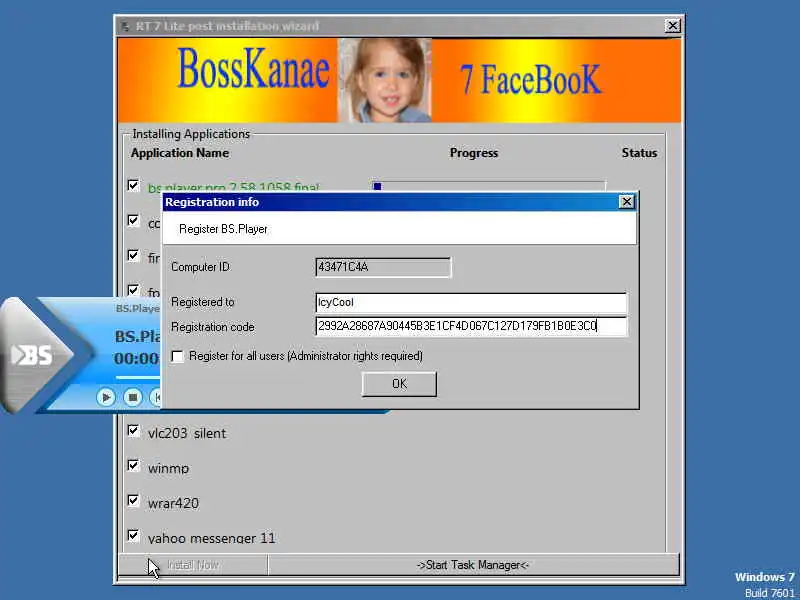Click the ->Start Task Manager<- button

(473, 565)
